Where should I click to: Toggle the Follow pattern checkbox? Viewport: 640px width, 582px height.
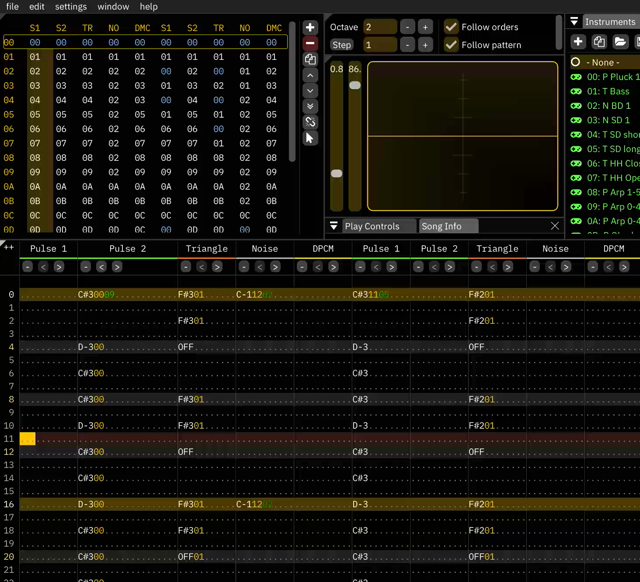[x=451, y=45]
